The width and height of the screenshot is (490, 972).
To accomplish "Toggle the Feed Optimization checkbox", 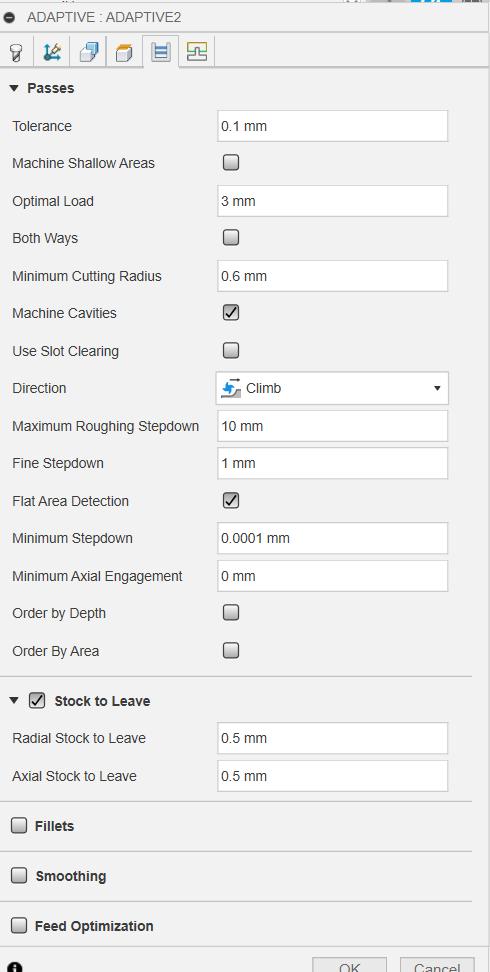I will pyautogui.click(x=19, y=926).
